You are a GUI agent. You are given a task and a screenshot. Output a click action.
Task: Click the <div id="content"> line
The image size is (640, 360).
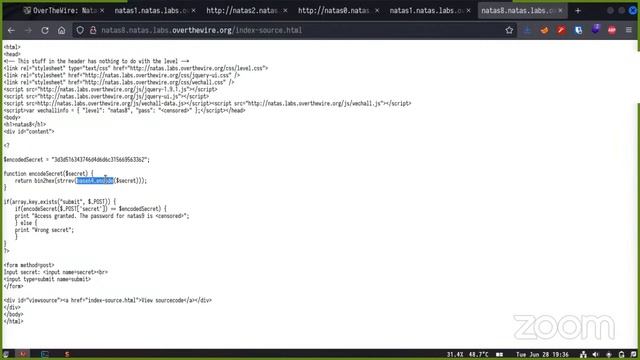pyautogui.click(x=29, y=131)
